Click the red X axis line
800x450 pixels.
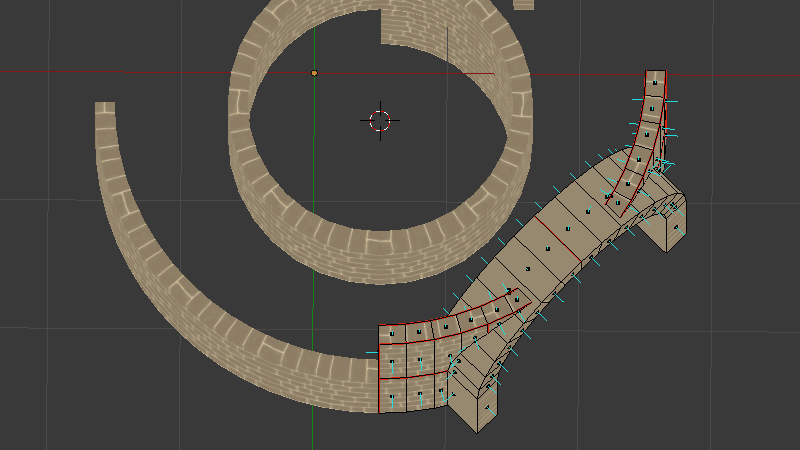tap(200, 72)
